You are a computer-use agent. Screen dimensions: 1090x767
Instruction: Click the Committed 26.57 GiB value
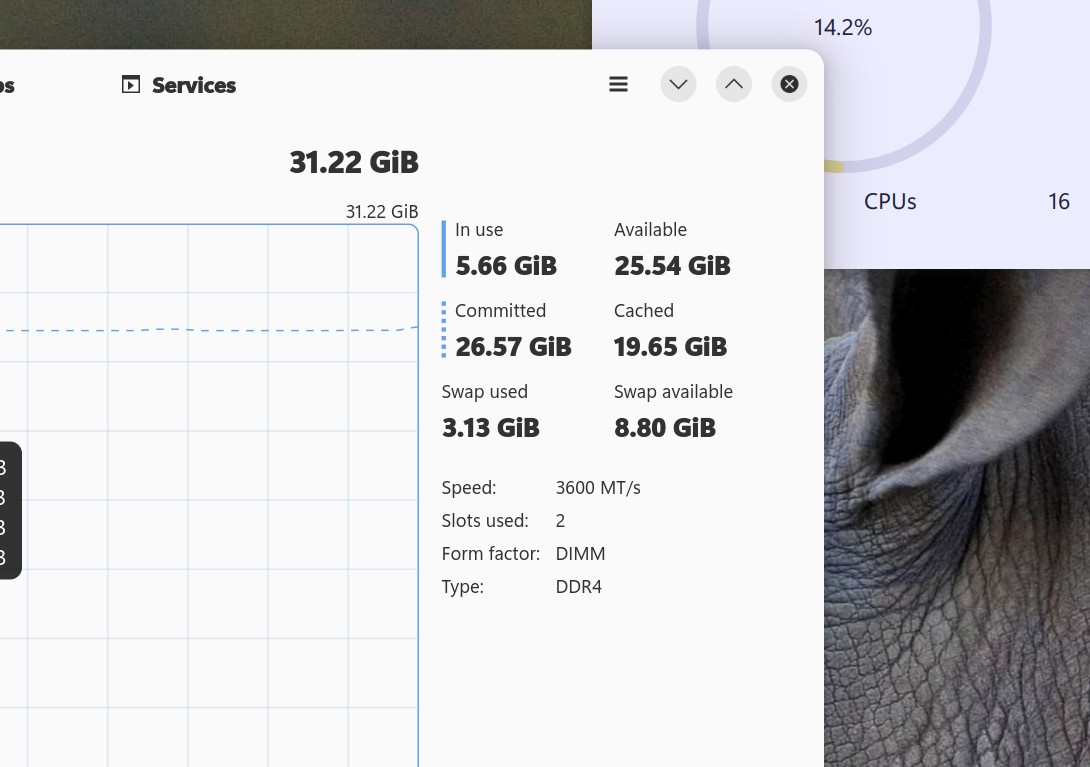[x=513, y=347]
